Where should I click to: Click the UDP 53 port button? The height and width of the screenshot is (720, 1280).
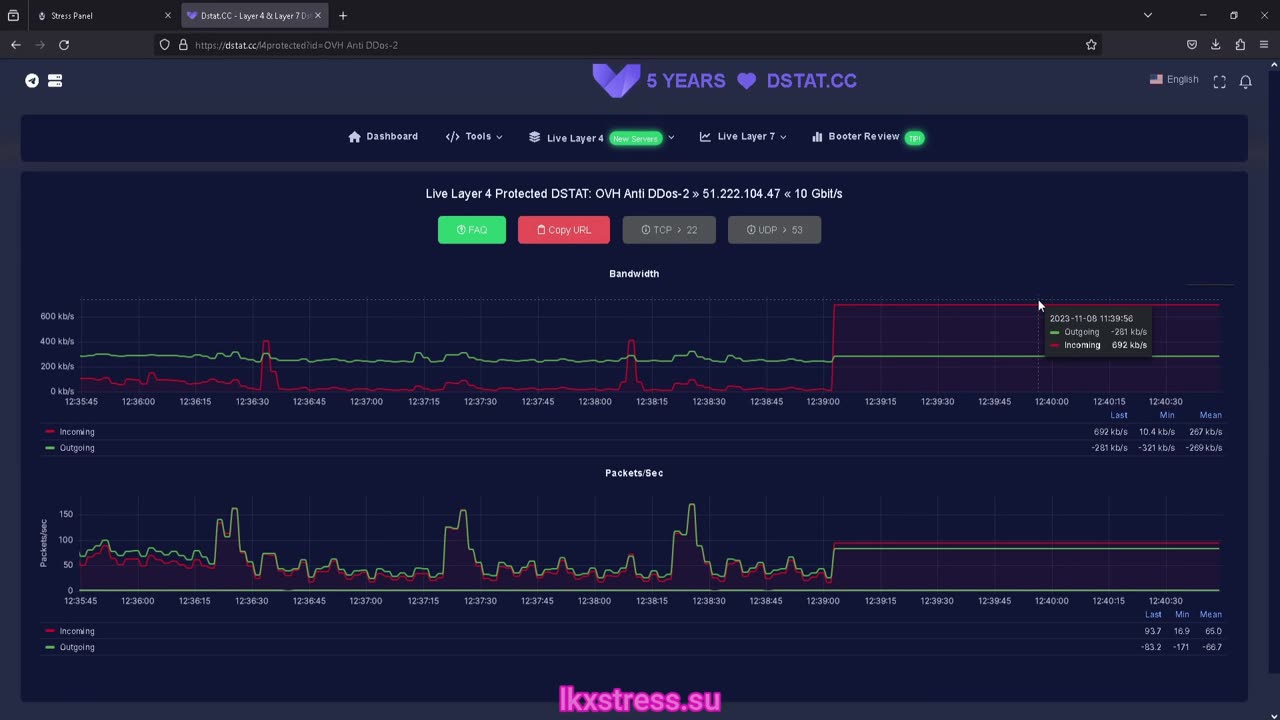(774, 230)
